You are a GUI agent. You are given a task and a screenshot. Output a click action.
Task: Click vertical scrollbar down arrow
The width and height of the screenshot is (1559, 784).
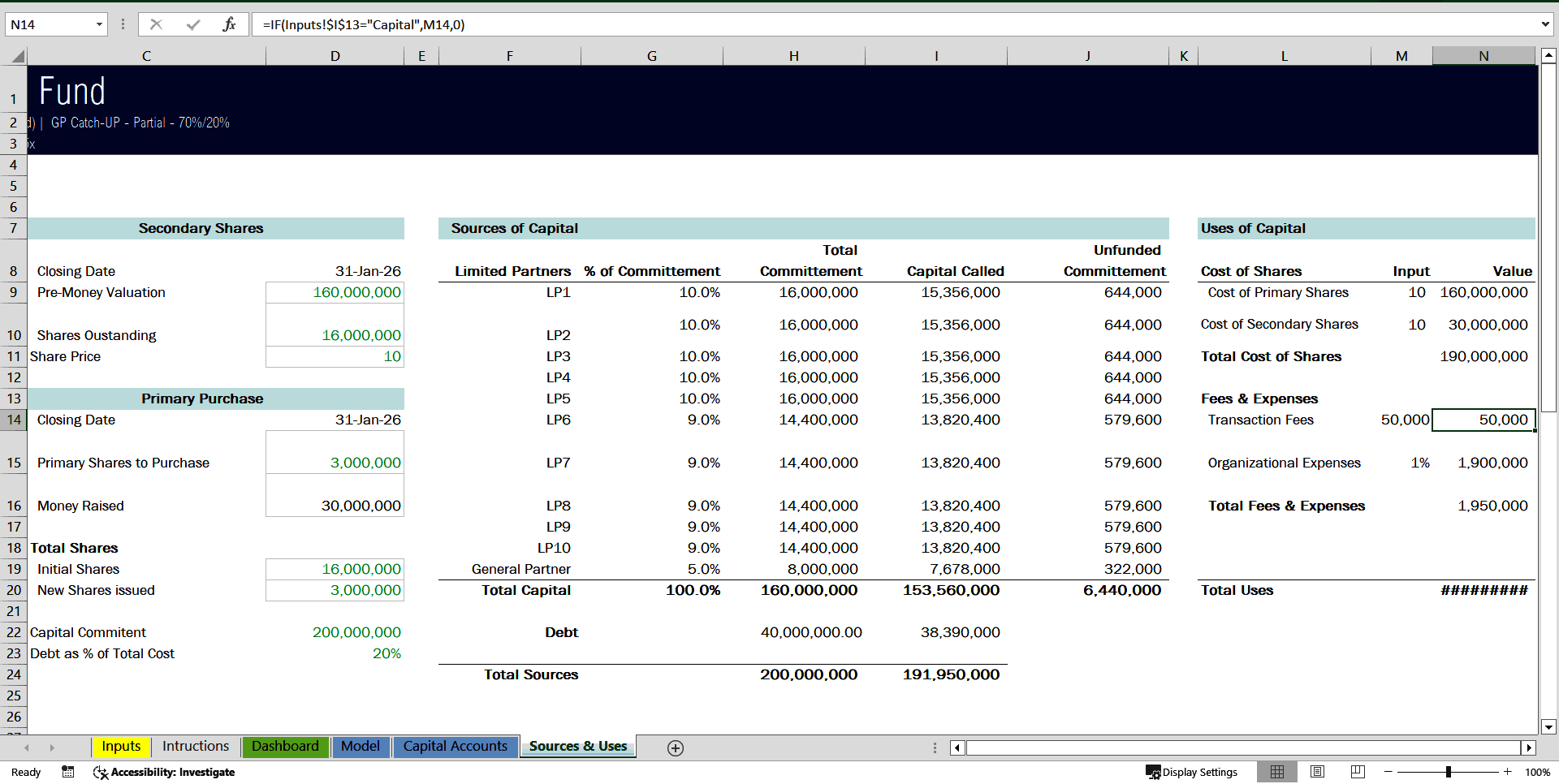1548,727
